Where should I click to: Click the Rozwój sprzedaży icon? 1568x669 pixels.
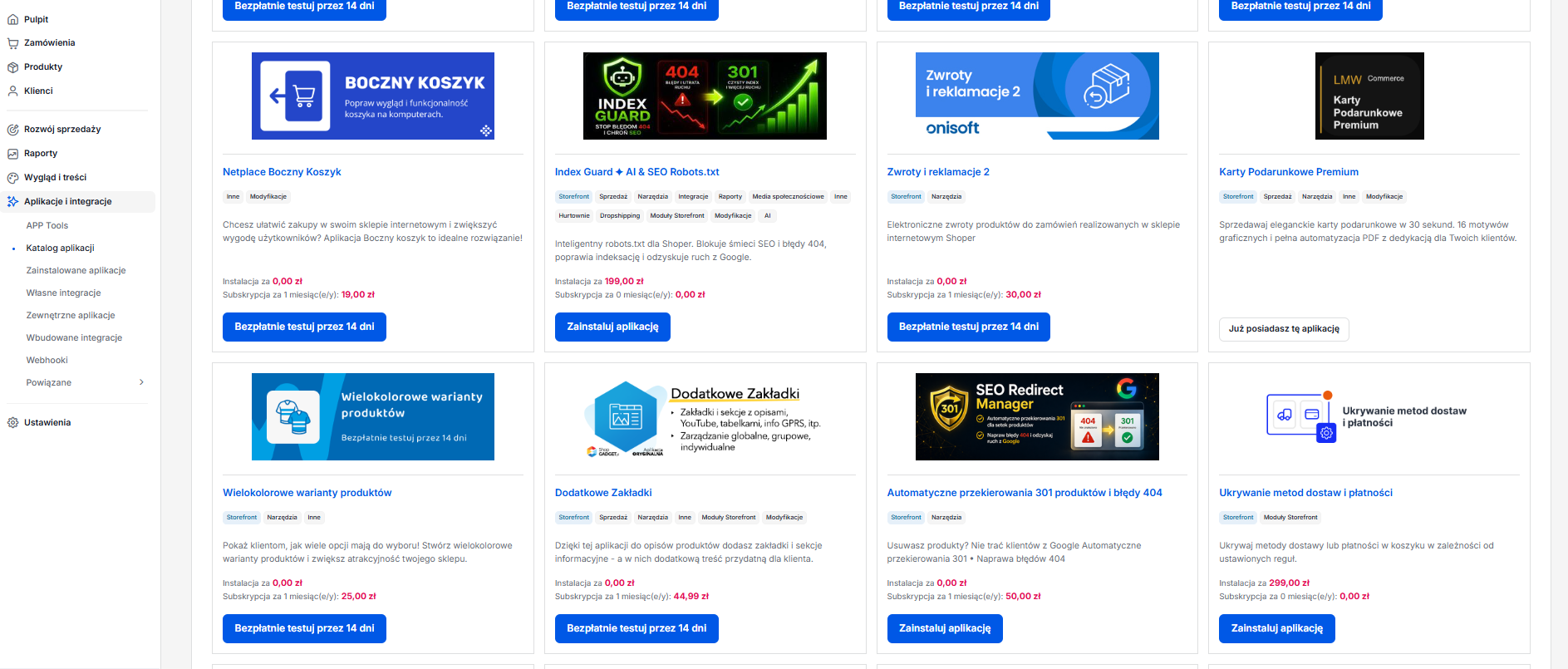coord(12,130)
